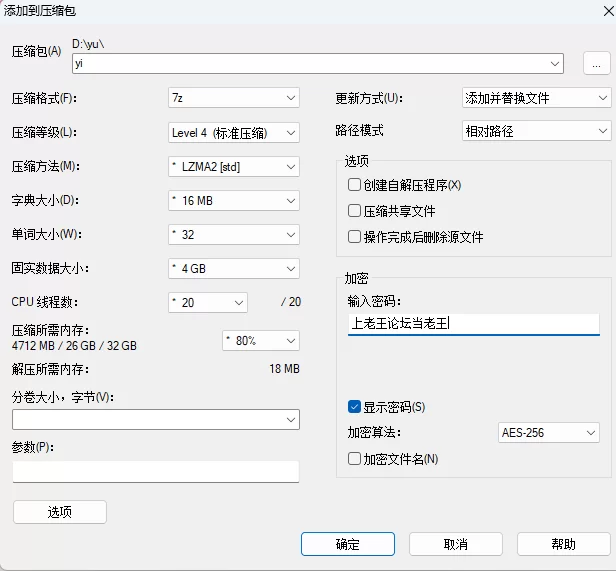This screenshot has width=616, height=571.
Task: Expand the solid block size 4 GB dropdown
Action: click(x=234, y=269)
